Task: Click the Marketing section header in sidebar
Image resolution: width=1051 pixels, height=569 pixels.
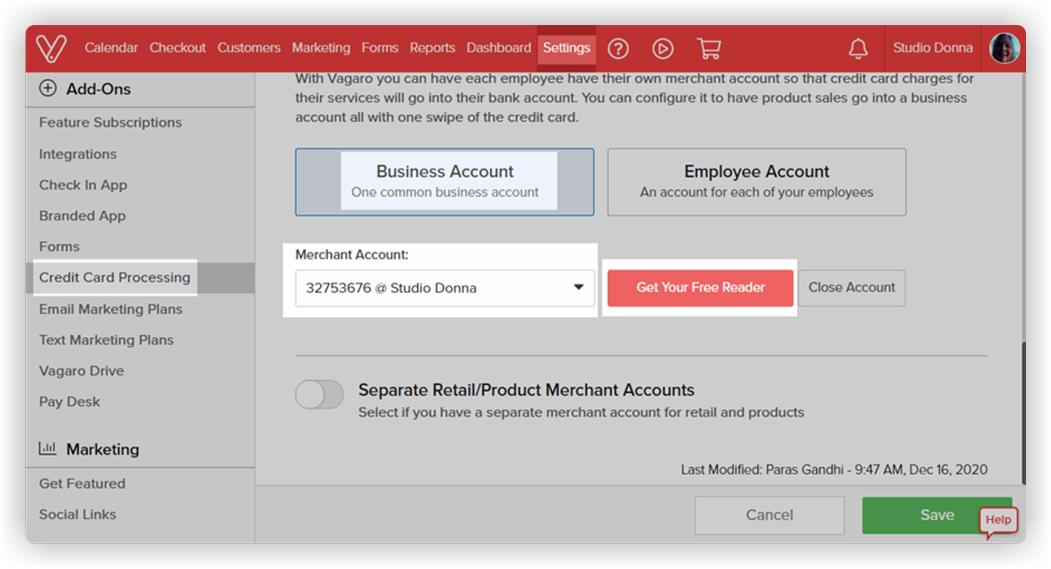Action: click(x=103, y=449)
